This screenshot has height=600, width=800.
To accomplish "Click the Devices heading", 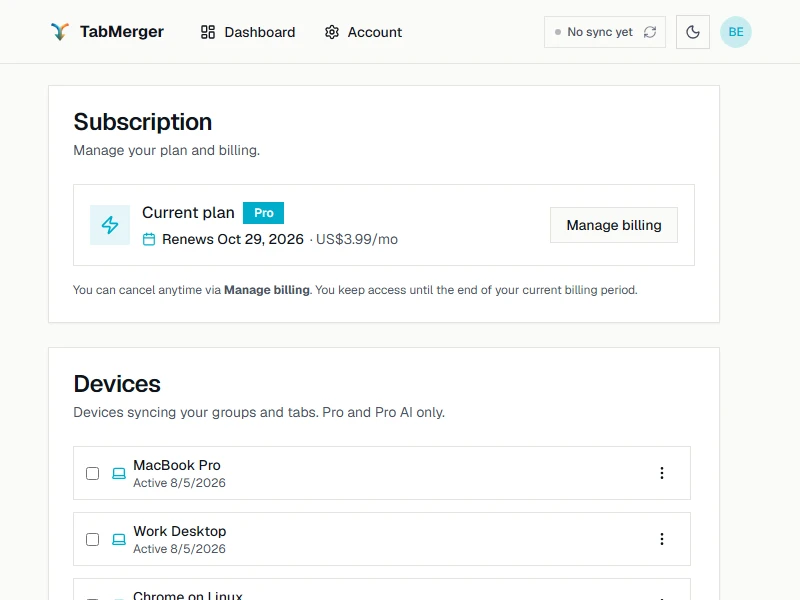I will pyautogui.click(x=117, y=384).
